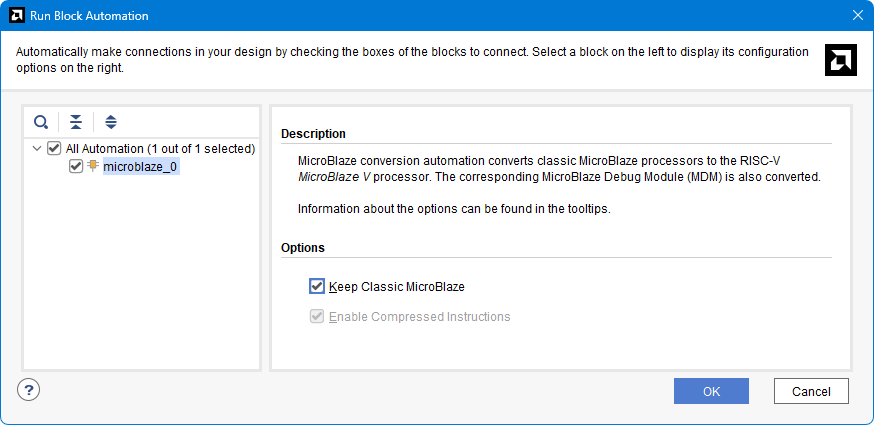Click the AMD logo in title bar

click(17, 15)
